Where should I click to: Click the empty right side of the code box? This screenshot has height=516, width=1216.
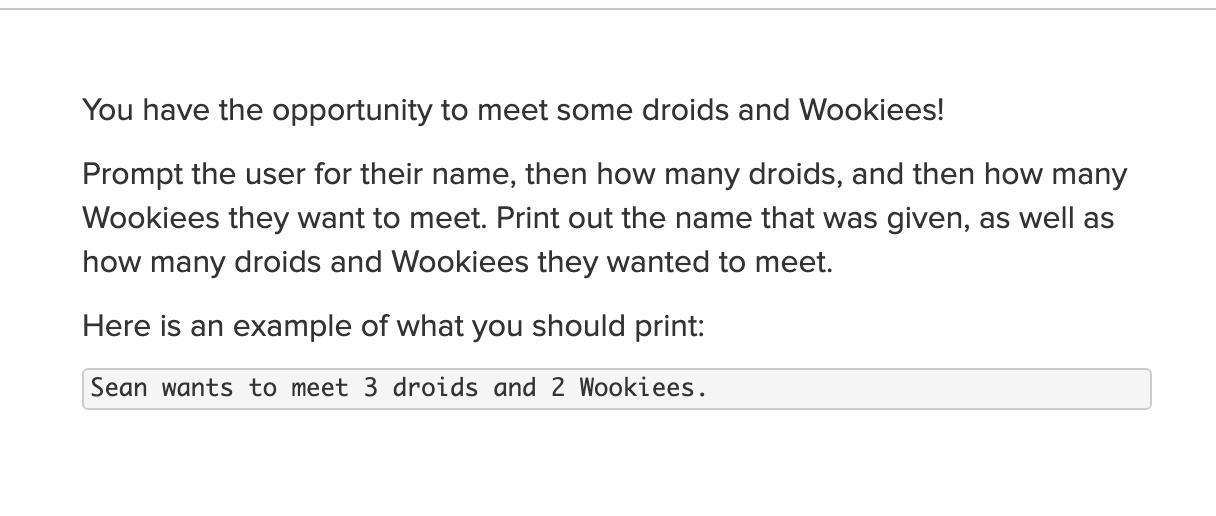click(930, 389)
